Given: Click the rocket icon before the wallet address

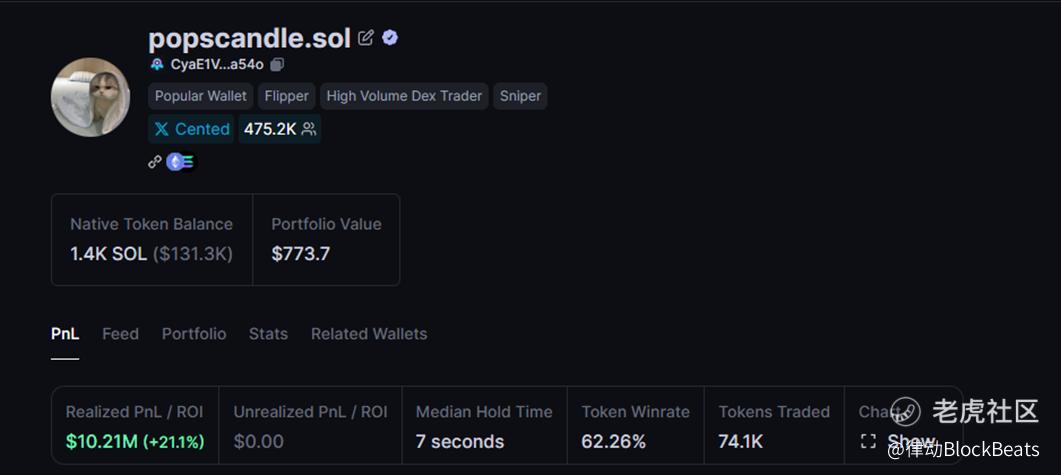Looking at the screenshot, I should [x=157, y=64].
